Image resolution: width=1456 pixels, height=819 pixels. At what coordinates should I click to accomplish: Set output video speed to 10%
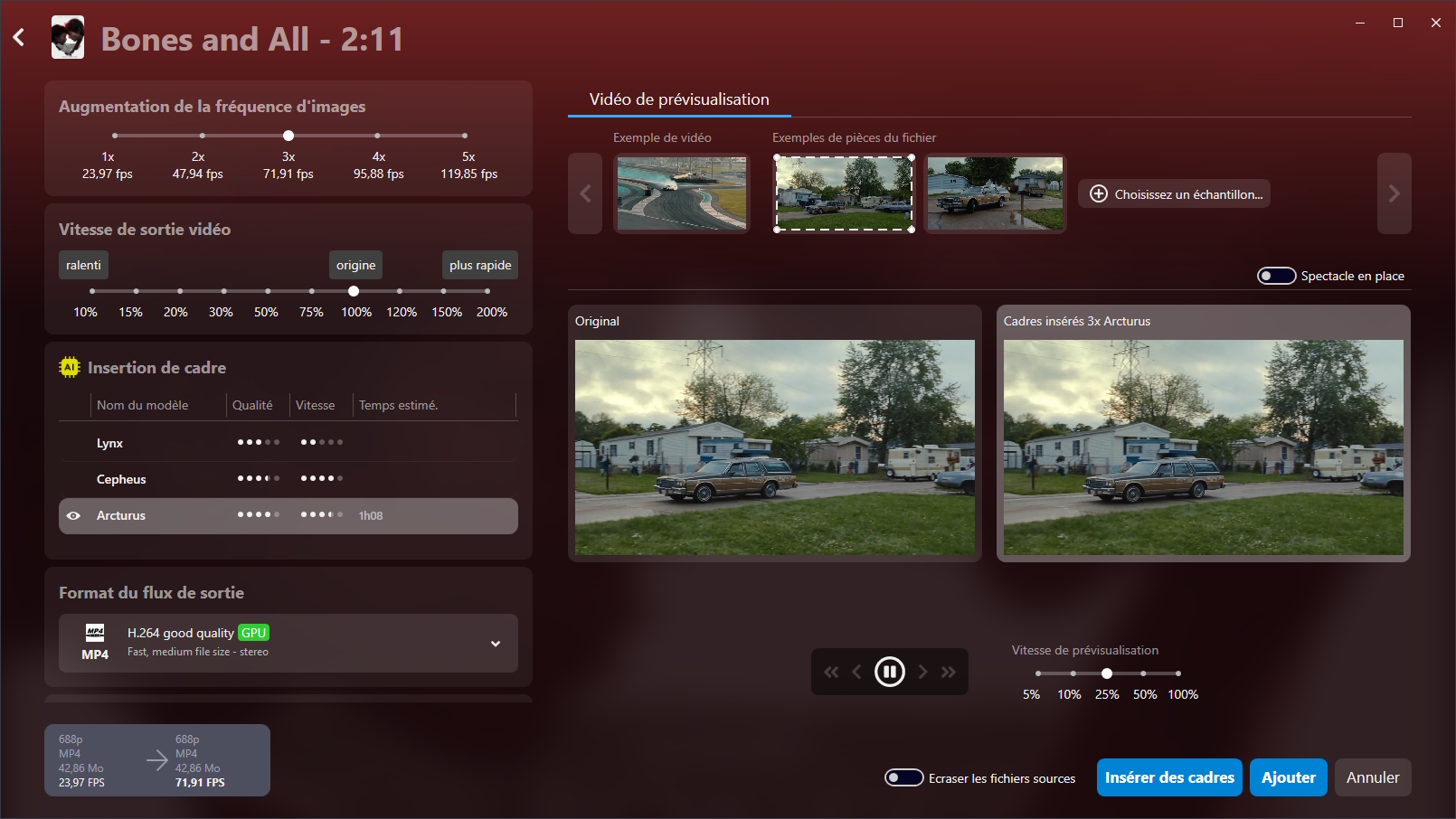tap(92, 291)
